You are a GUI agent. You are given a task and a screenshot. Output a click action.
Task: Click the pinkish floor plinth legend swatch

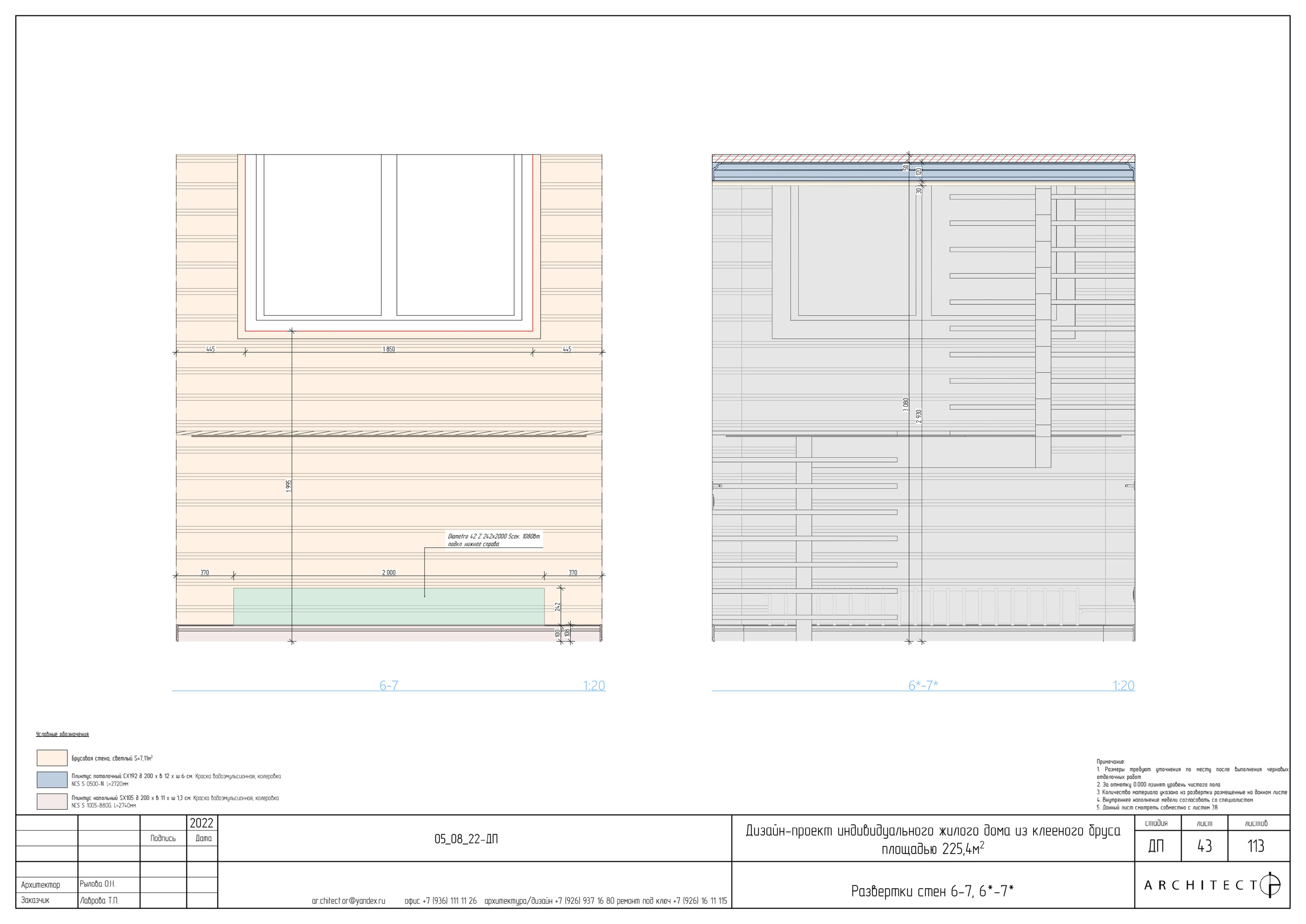52,801
